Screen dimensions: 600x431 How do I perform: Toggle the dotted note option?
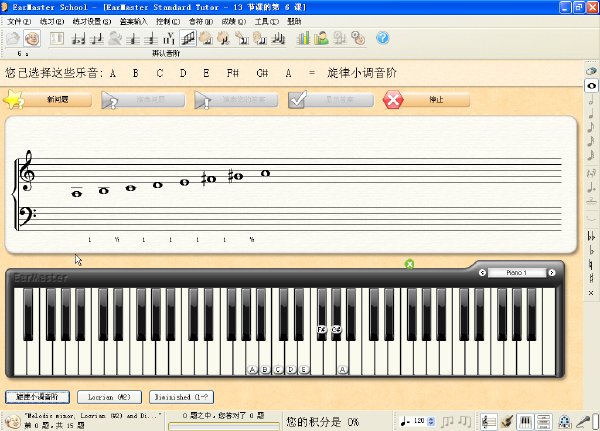(591, 188)
